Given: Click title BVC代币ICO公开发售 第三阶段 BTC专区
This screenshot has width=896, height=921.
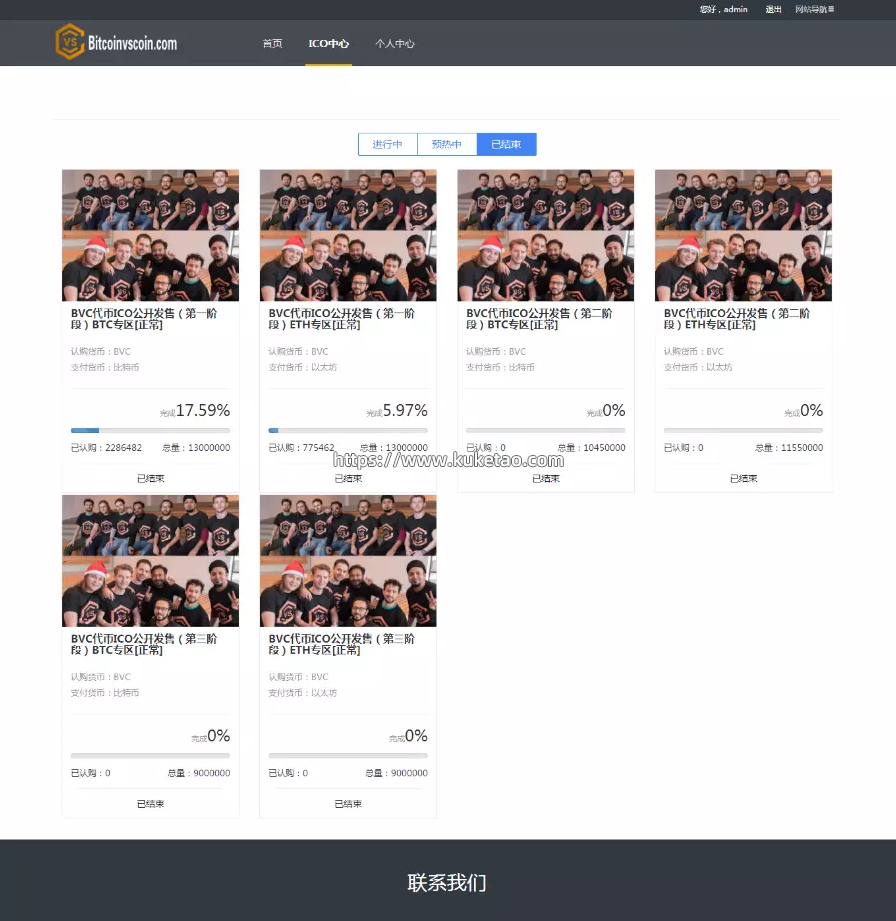Looking at the screenshot, I should click(x=144, y=644).
